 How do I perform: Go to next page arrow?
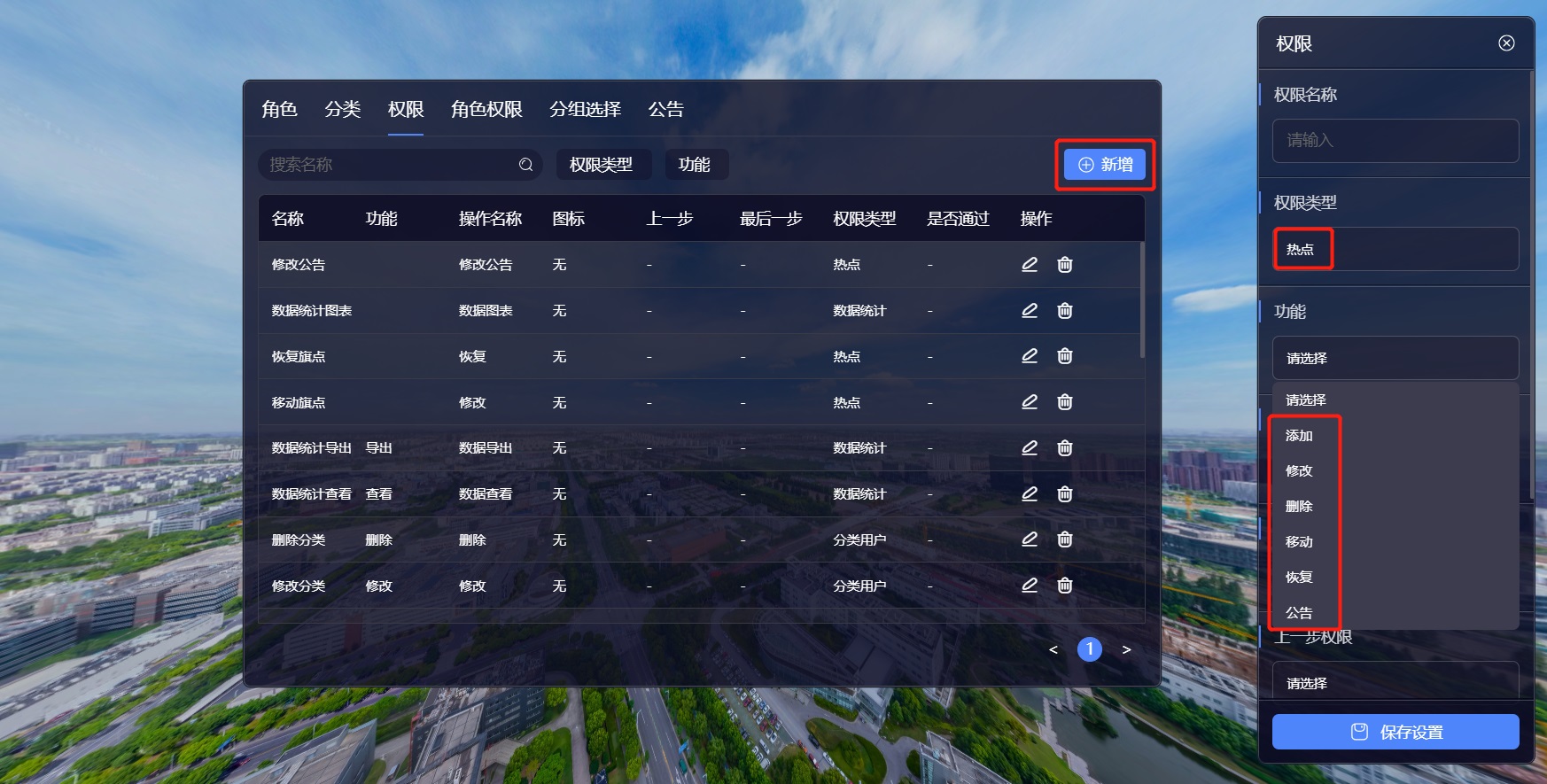coord(1126,649)
